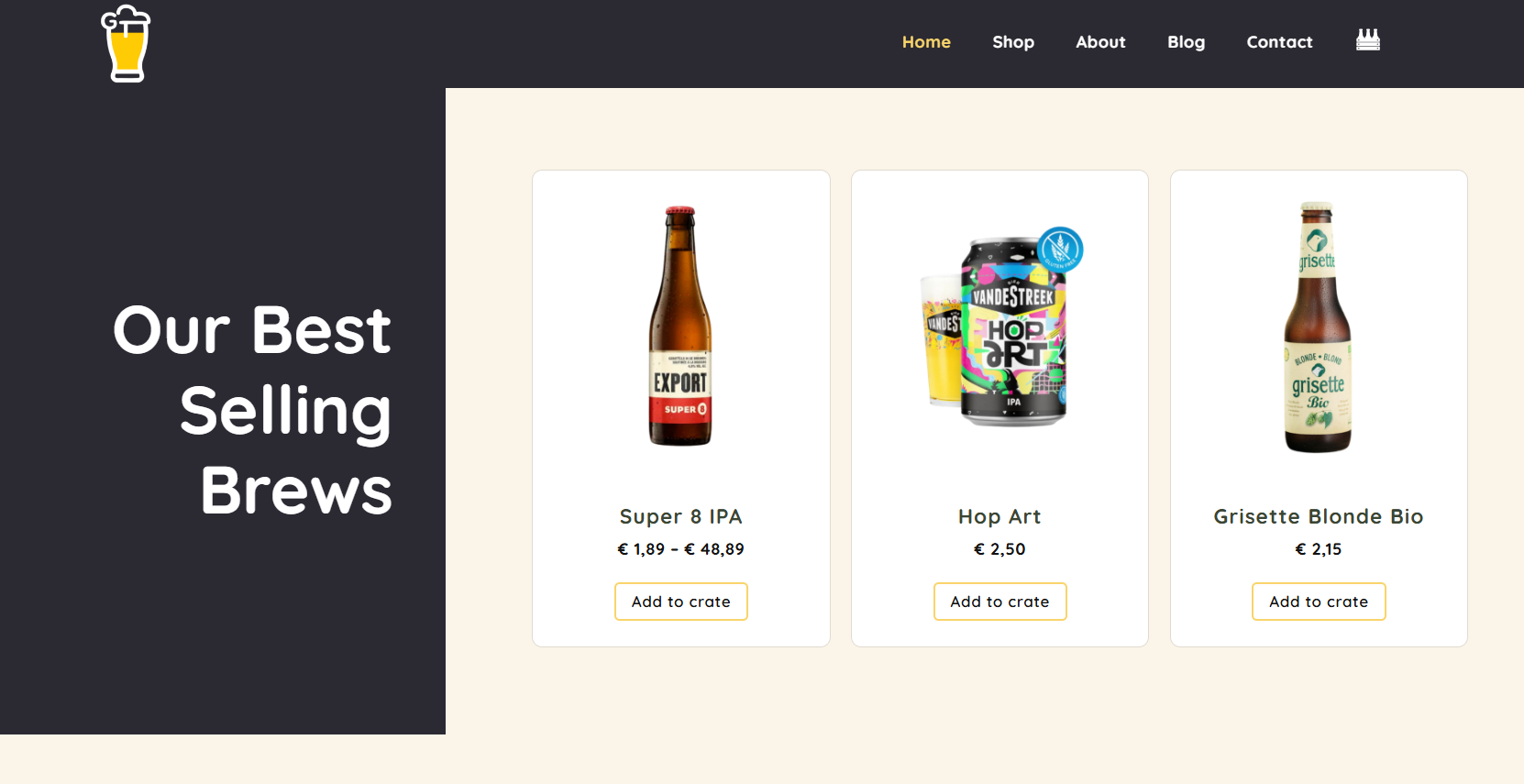Add Grisette Blonde Bio to crate

click(1319, 602)
